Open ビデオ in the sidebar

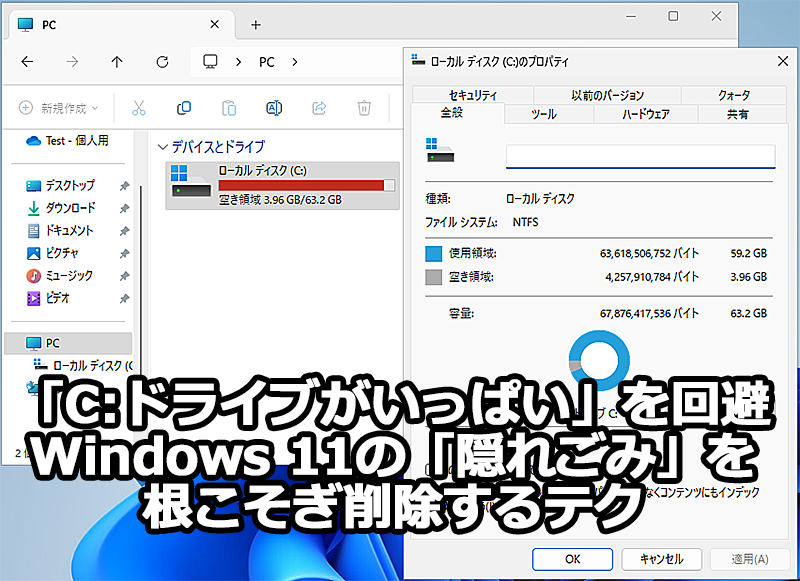[47, 298]
